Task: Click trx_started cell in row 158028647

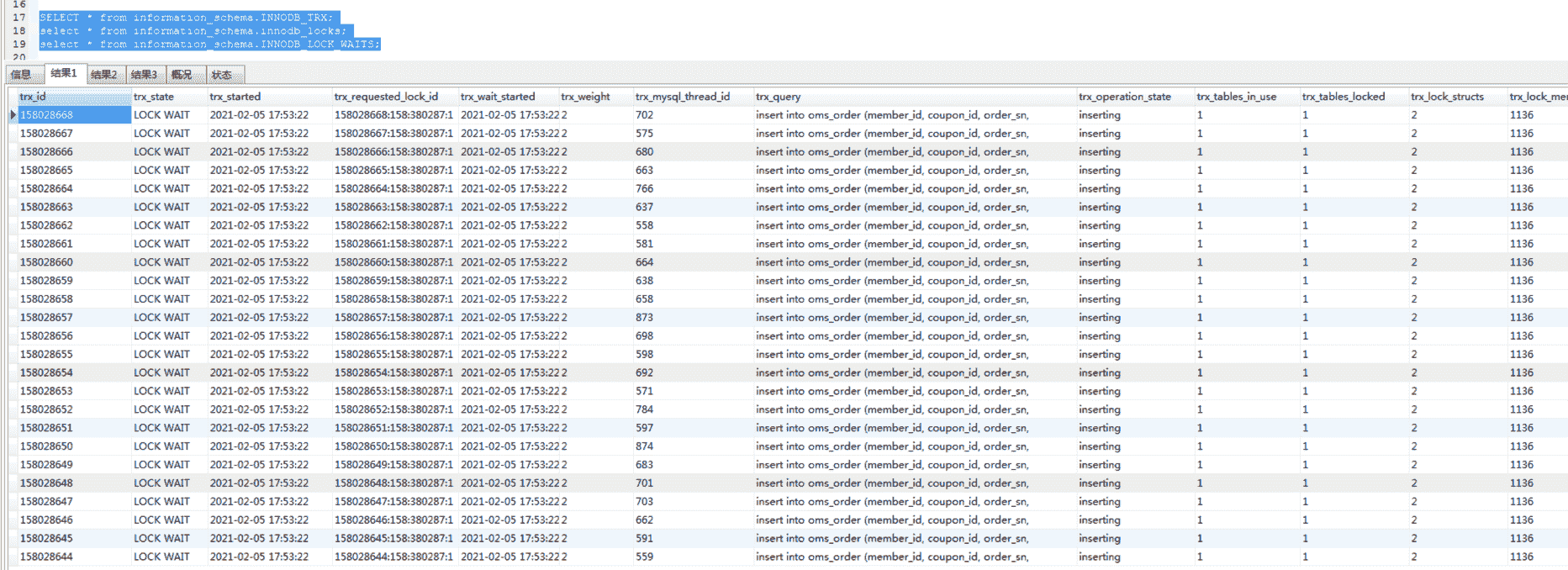Action: pyautogui.click(x=270, y=502)
